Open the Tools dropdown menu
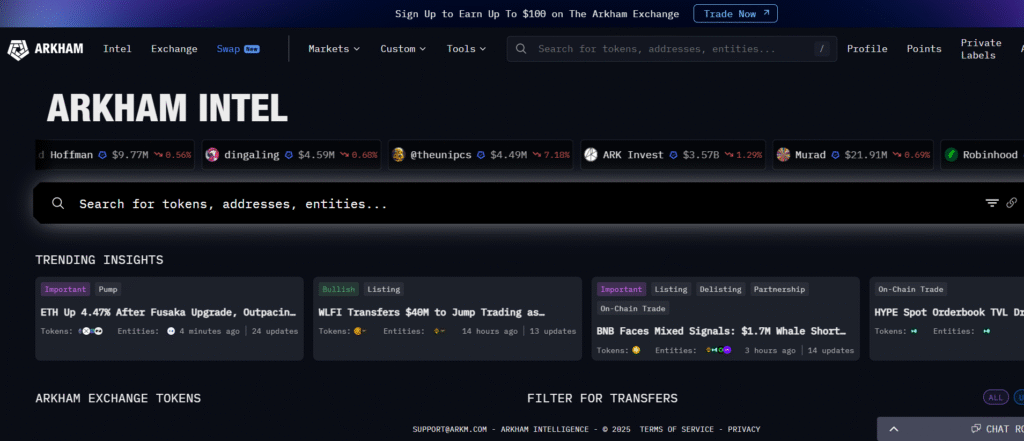Screen dimensions: 1024x441 pyautogui.click(x=466, y=49)
